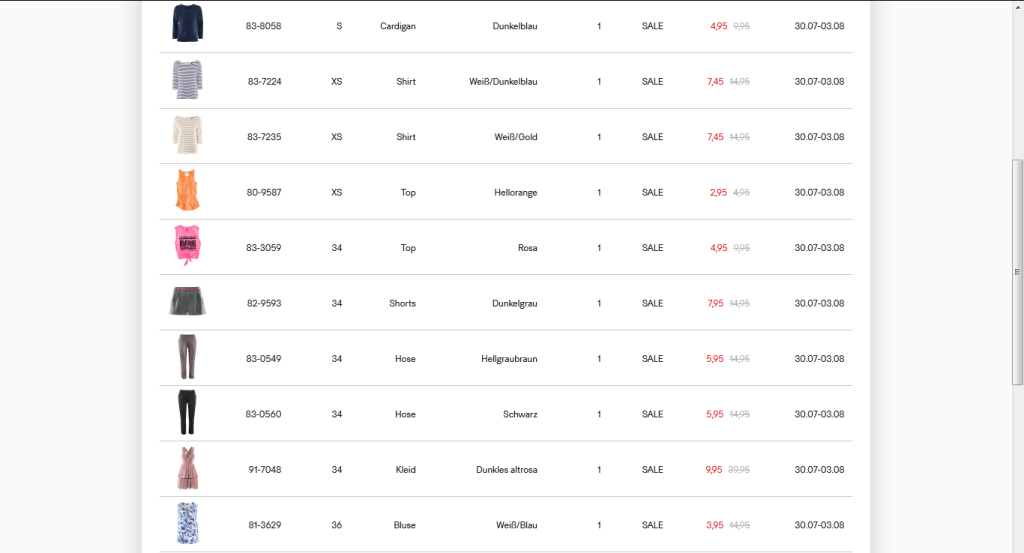Click the dark grey shorts thumbnail

tap(186, 302)
